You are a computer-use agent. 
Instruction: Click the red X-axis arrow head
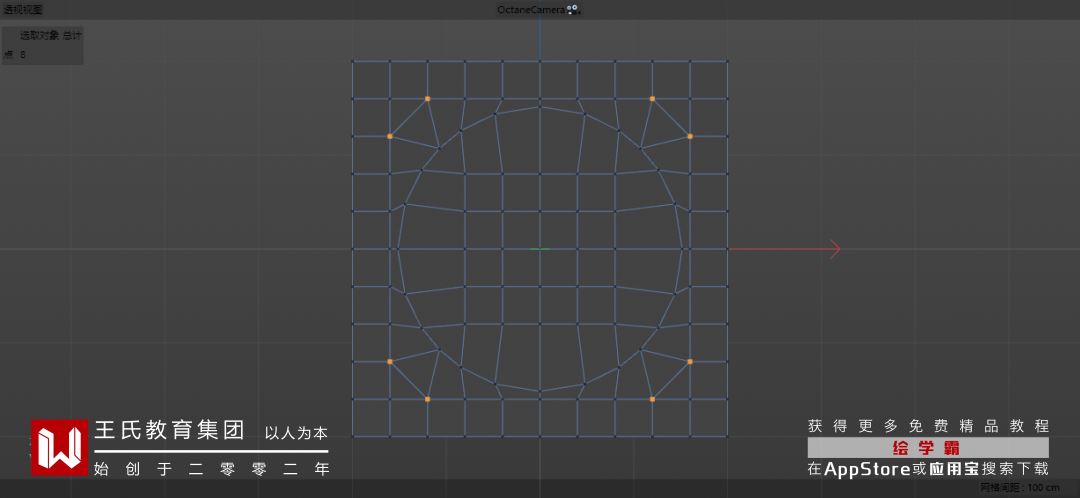(835, 249)
